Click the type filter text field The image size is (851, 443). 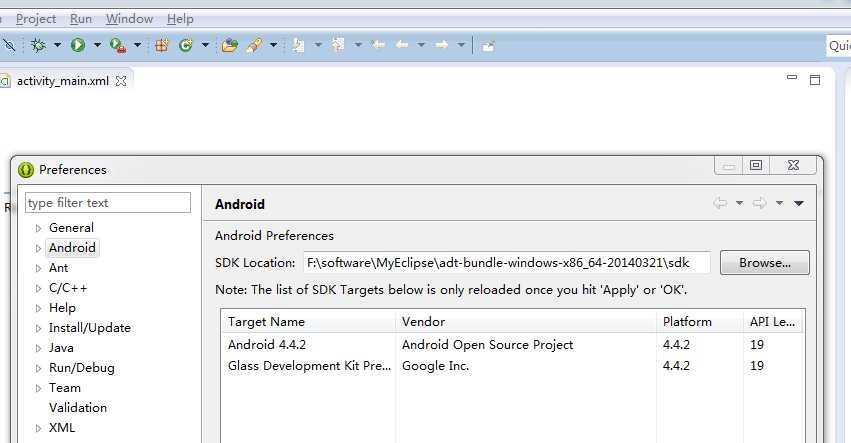108,202
